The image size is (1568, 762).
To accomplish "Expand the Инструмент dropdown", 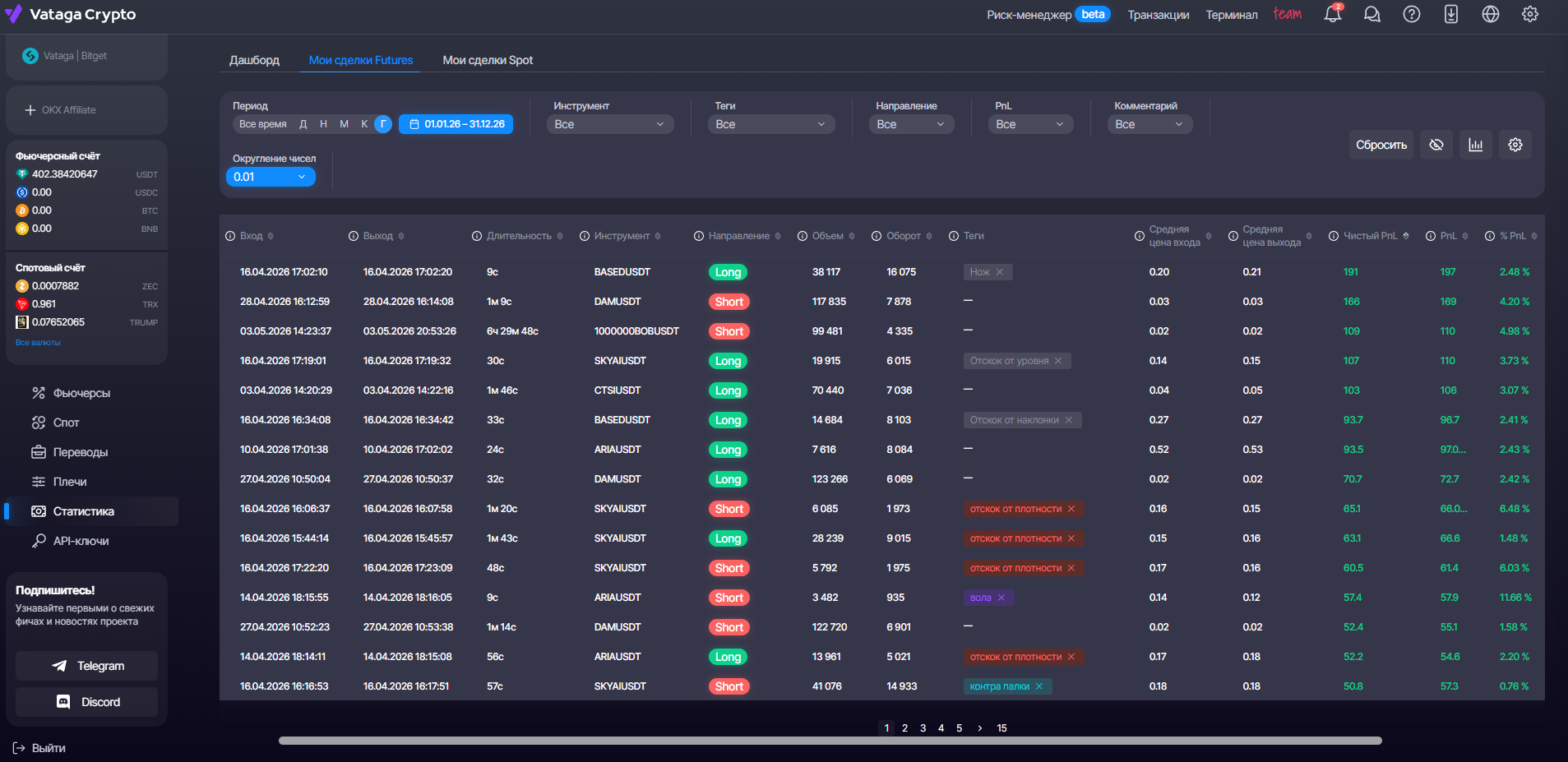I will pos(609,124).
